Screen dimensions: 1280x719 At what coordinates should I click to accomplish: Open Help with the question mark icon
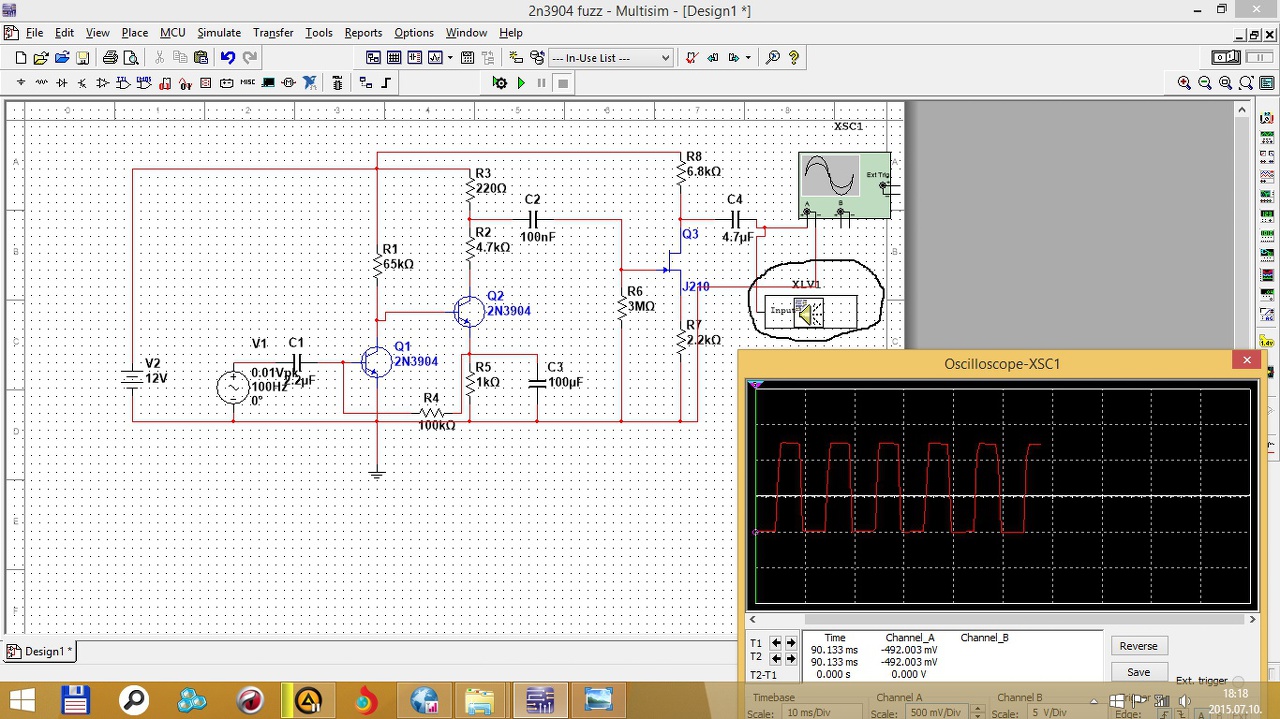pyautogui.click(x=794, y=58)
